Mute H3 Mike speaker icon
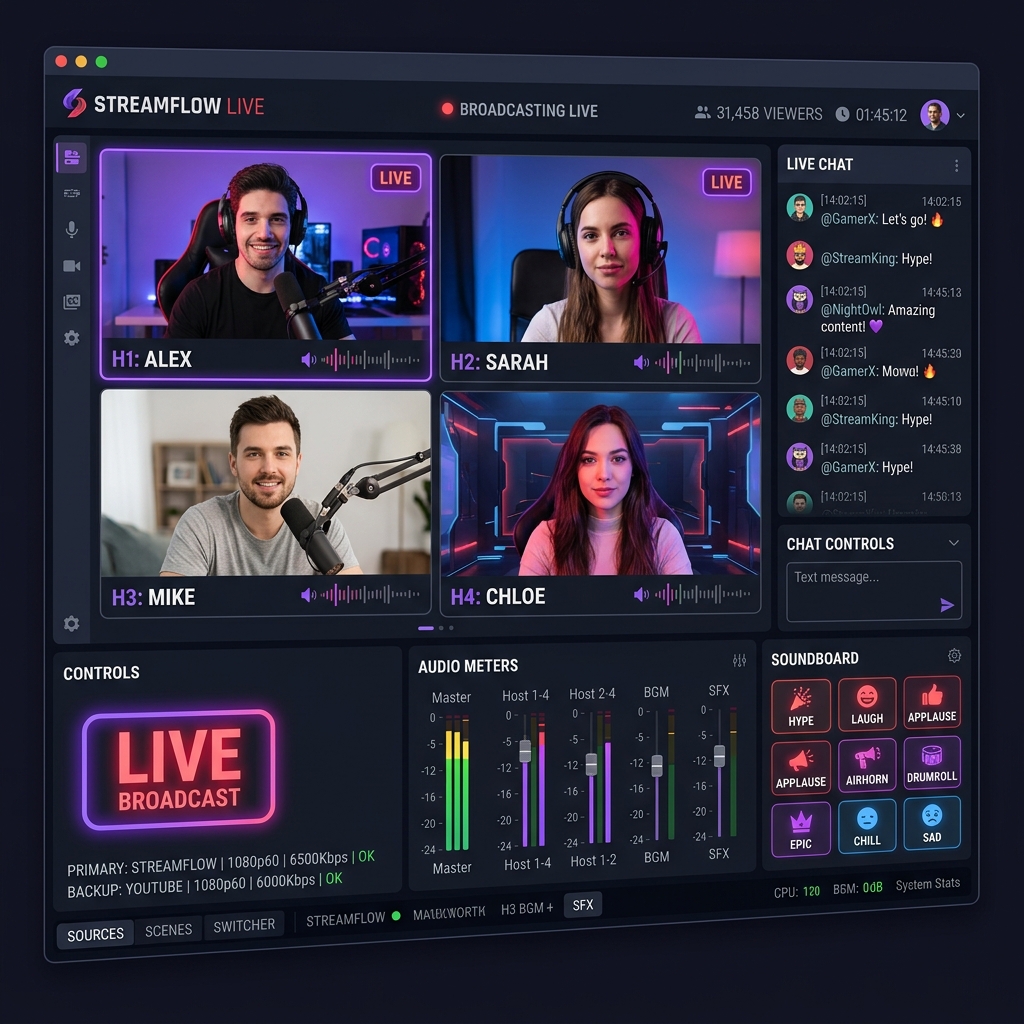The width and height of the screenshot is (1024, 1024). [x=308, y=595]
